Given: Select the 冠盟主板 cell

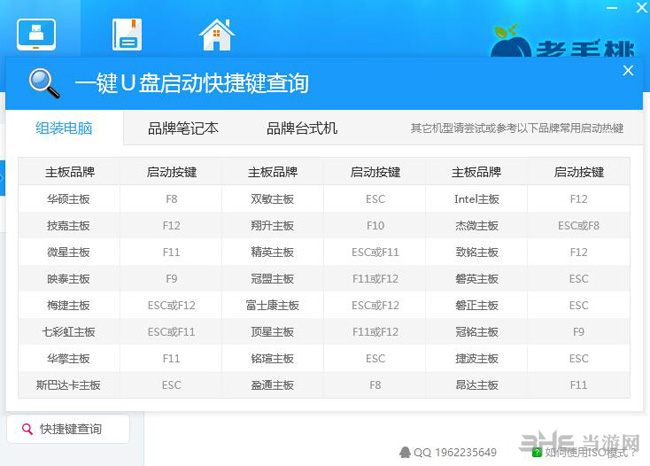Looking at the screenshot, I should pyautogui.click(x=272, y=279).
